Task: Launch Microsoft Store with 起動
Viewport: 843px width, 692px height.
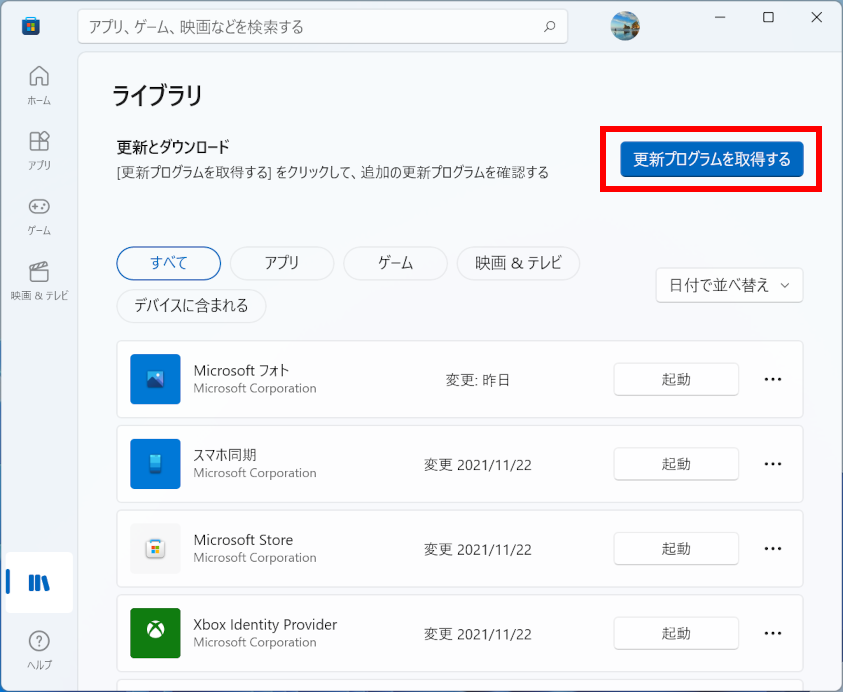Action: pyautogui.click(x=676, y=549)
